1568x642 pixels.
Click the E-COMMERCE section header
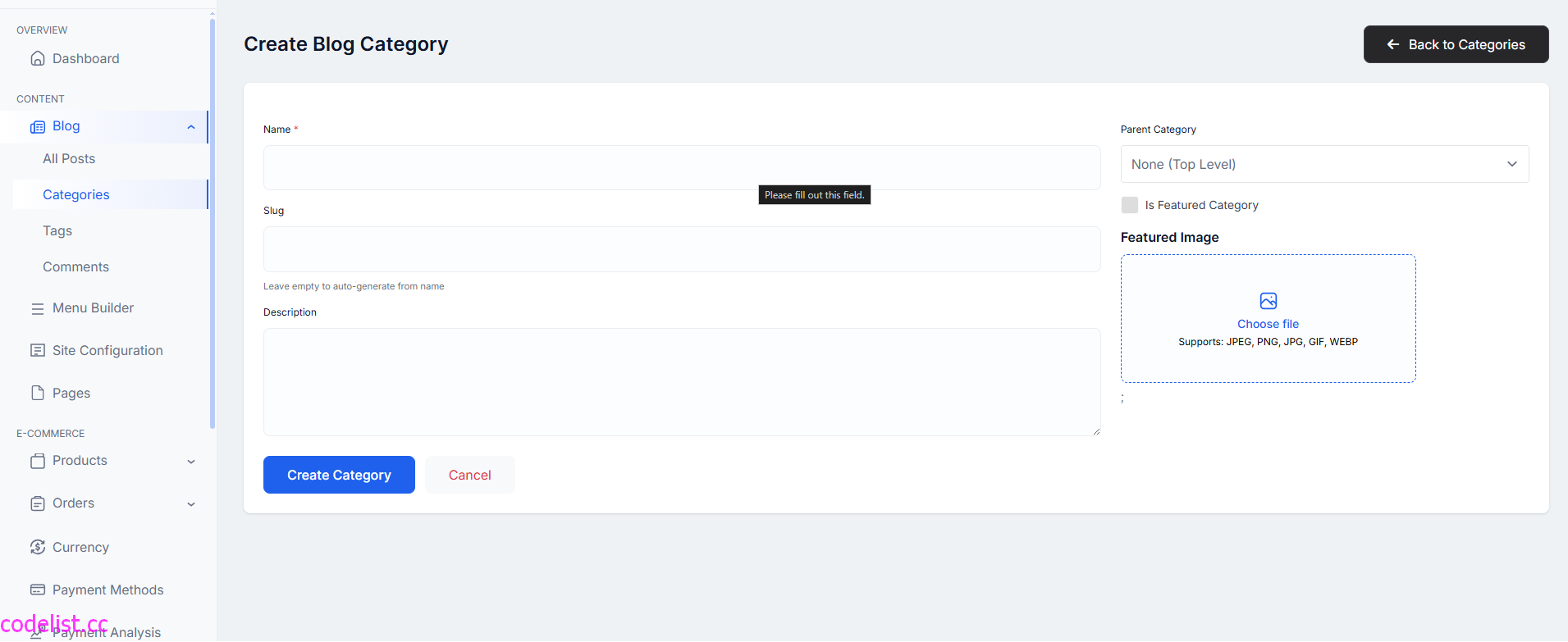pyautogui.click(x=51, y=434)
